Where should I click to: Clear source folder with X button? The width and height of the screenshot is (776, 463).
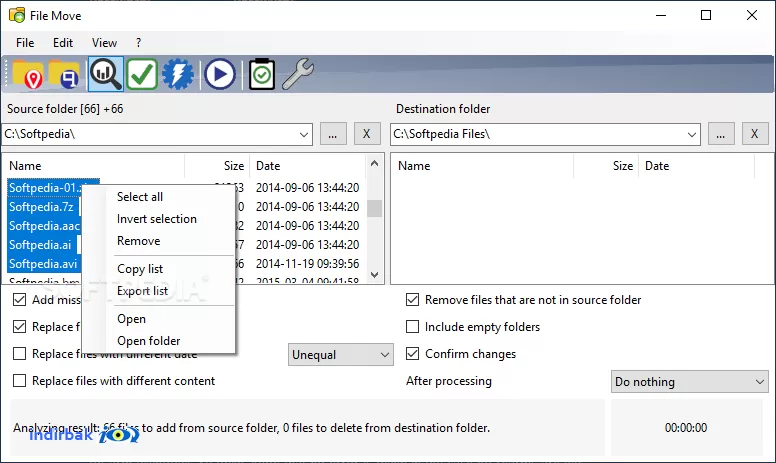click(367, 134)
